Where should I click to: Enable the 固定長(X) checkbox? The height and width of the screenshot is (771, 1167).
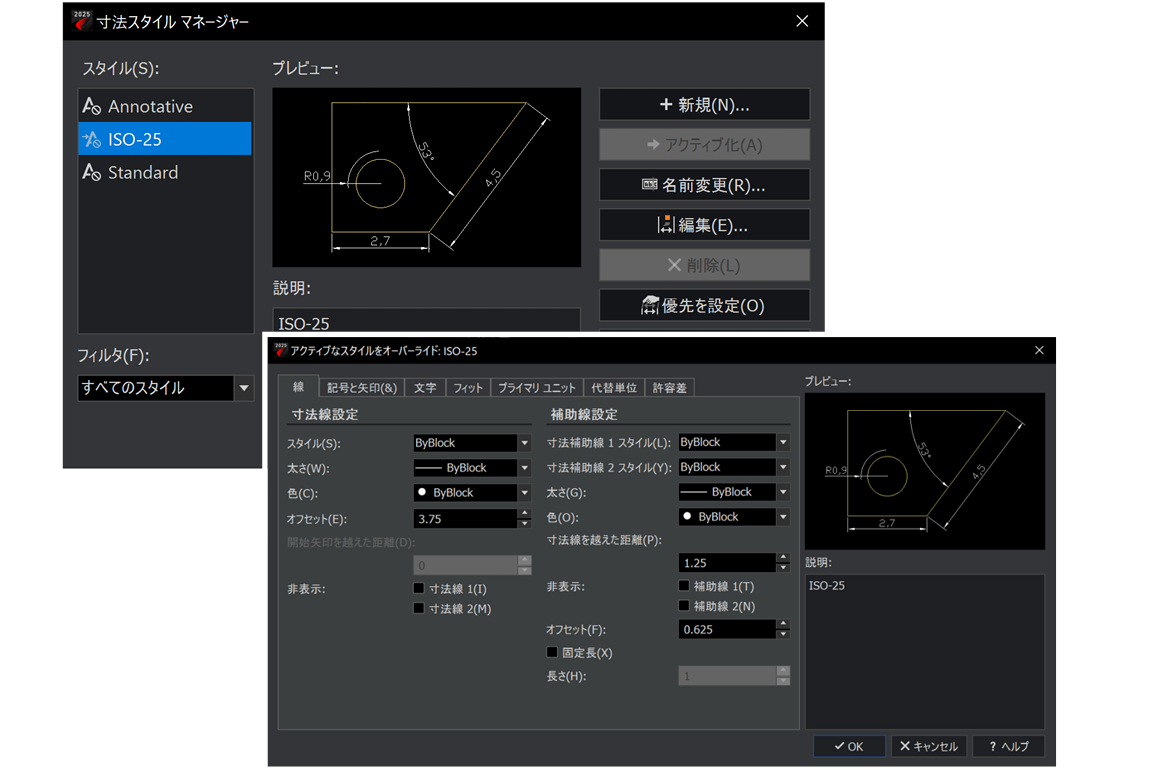tap(552, 652)
